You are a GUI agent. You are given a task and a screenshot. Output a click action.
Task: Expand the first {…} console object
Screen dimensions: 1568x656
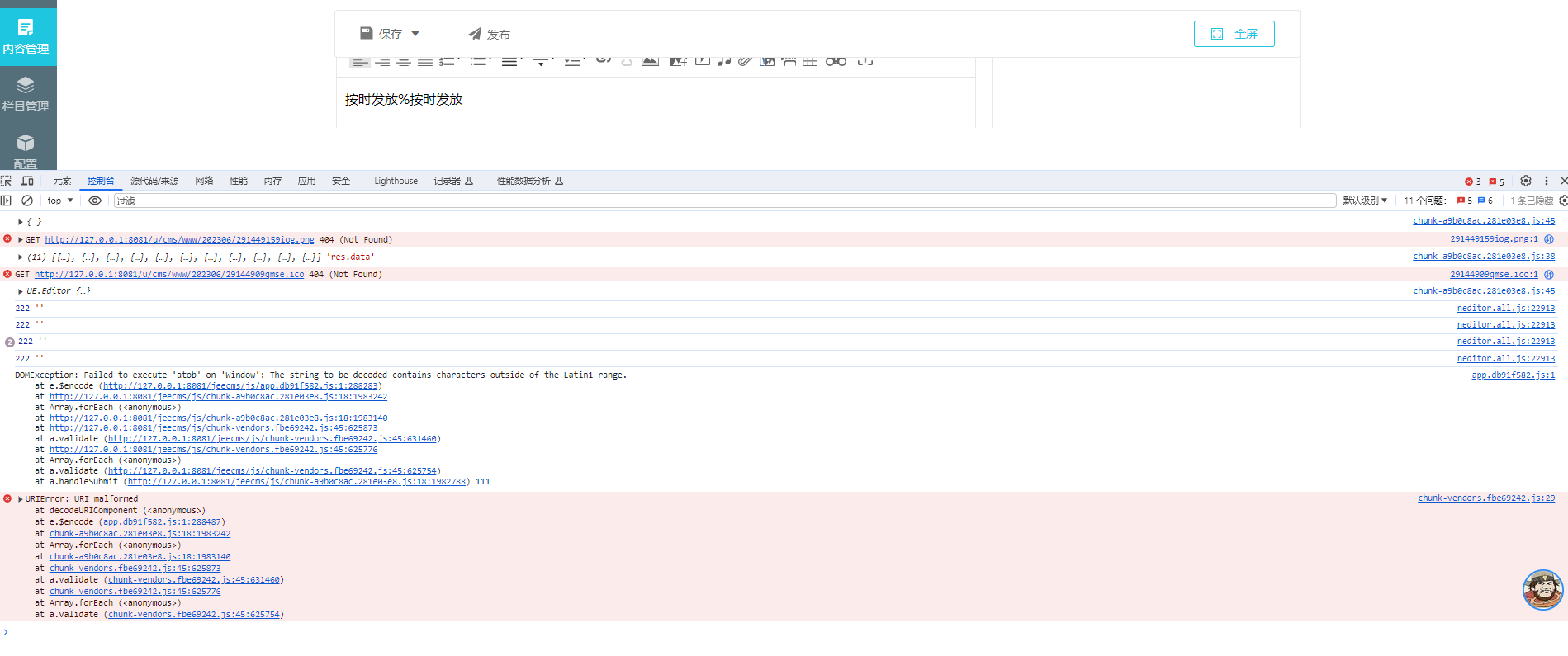pyautogui.click(x=21, y=222)
